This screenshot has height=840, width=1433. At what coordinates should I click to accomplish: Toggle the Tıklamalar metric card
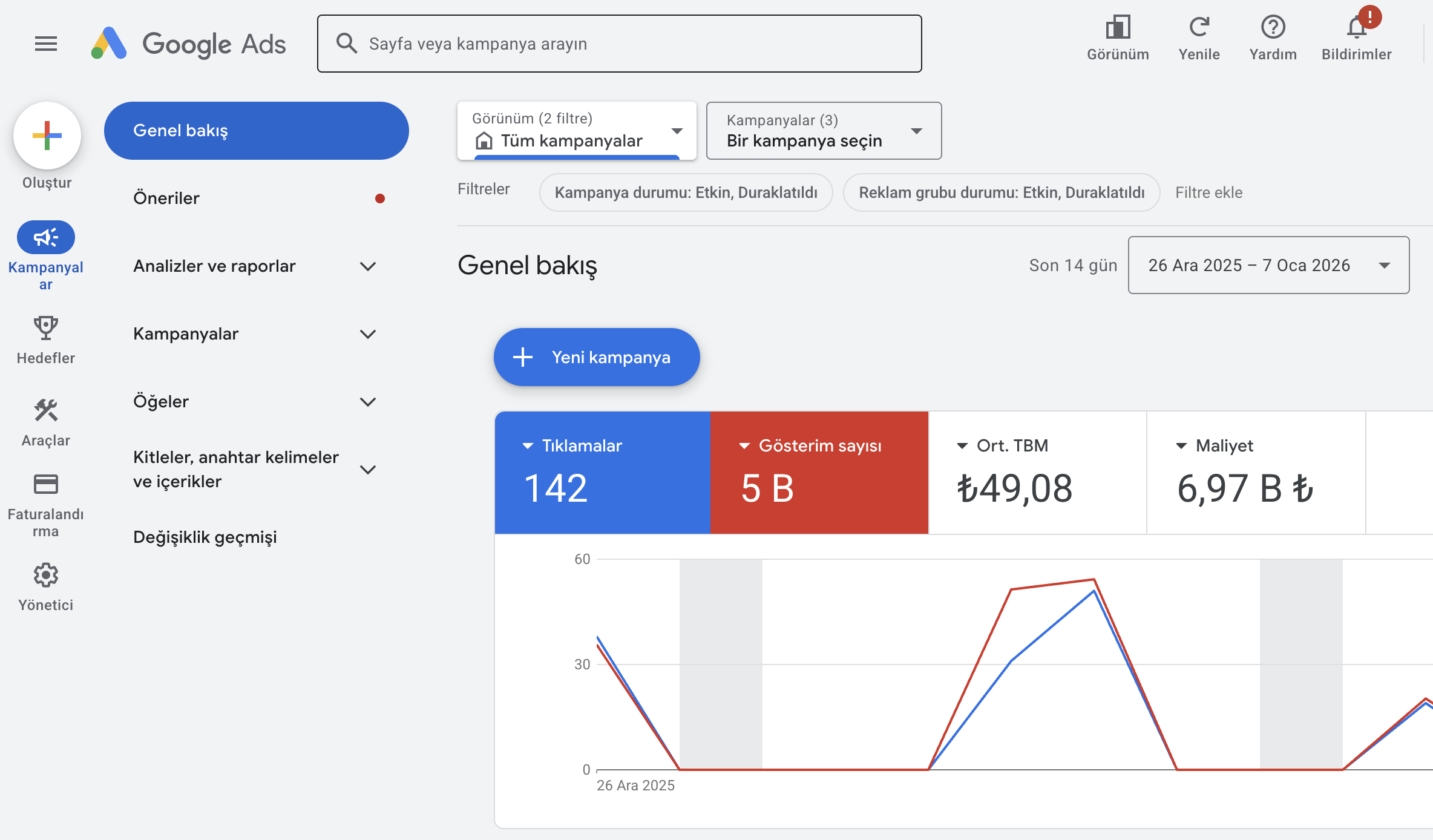(x=602, y=472)
